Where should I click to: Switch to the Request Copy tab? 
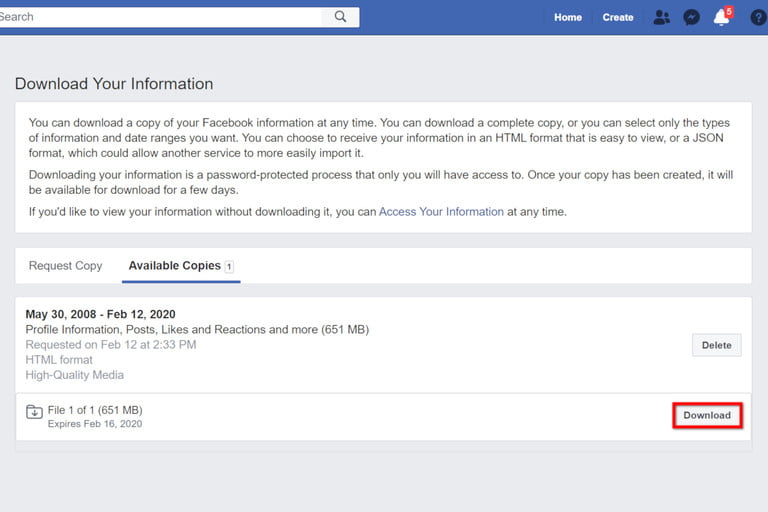(x=66, y=266)
